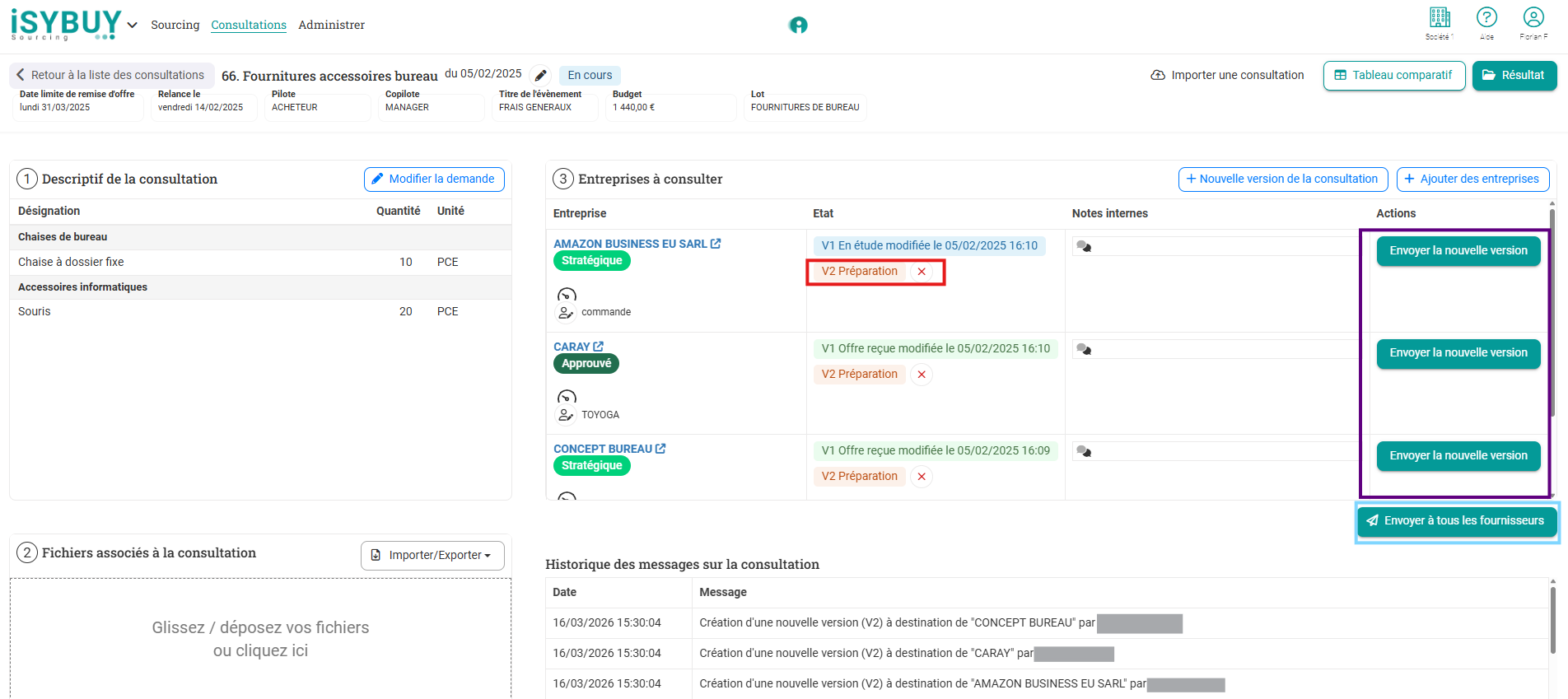This screenshot has height=699, width=1568.
Task: Click Ajouter des entreprises
Action: pyautogui.click(x=1472, y=179)
